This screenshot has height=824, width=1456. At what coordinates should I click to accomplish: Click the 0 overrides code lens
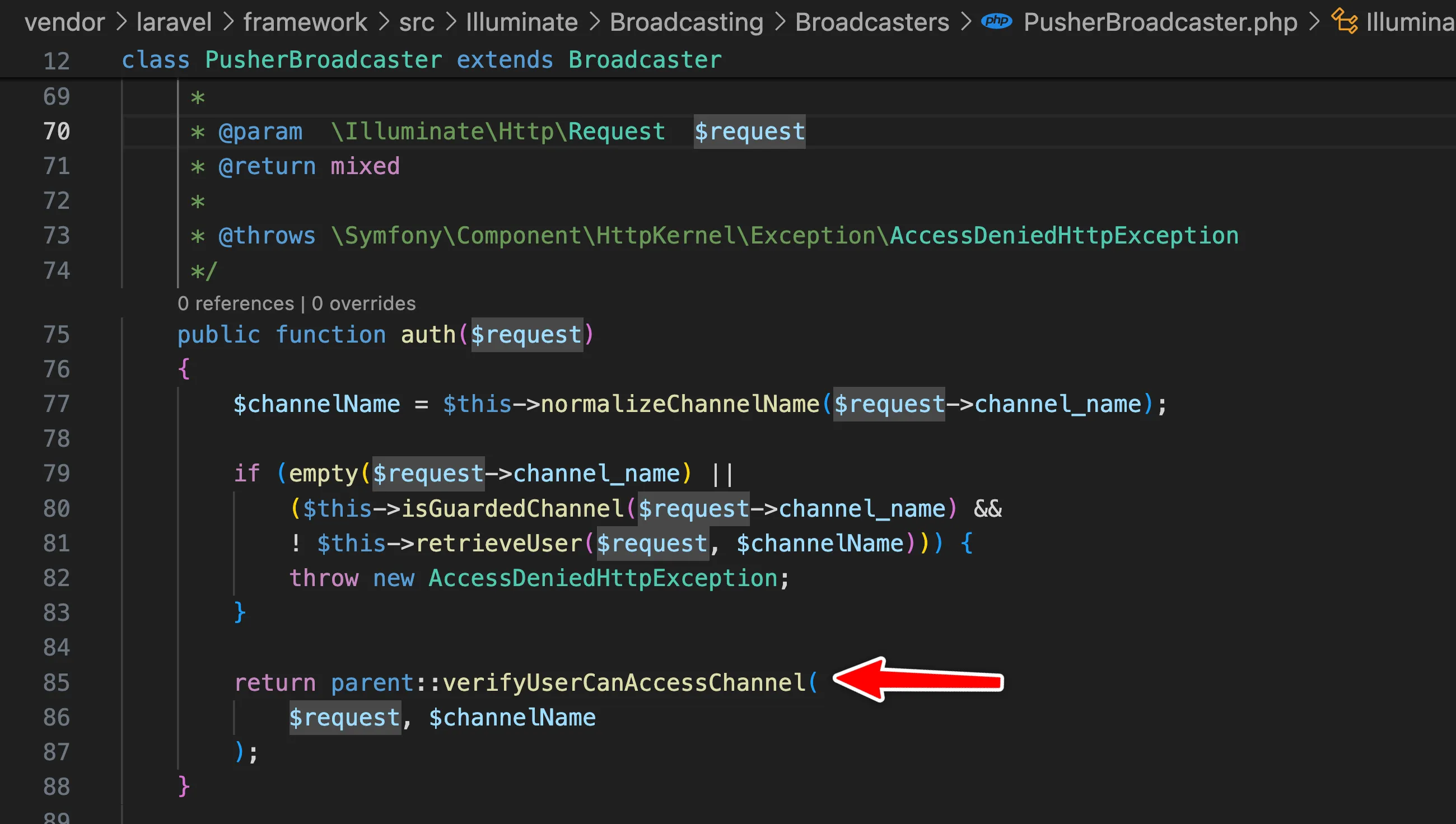363,304
